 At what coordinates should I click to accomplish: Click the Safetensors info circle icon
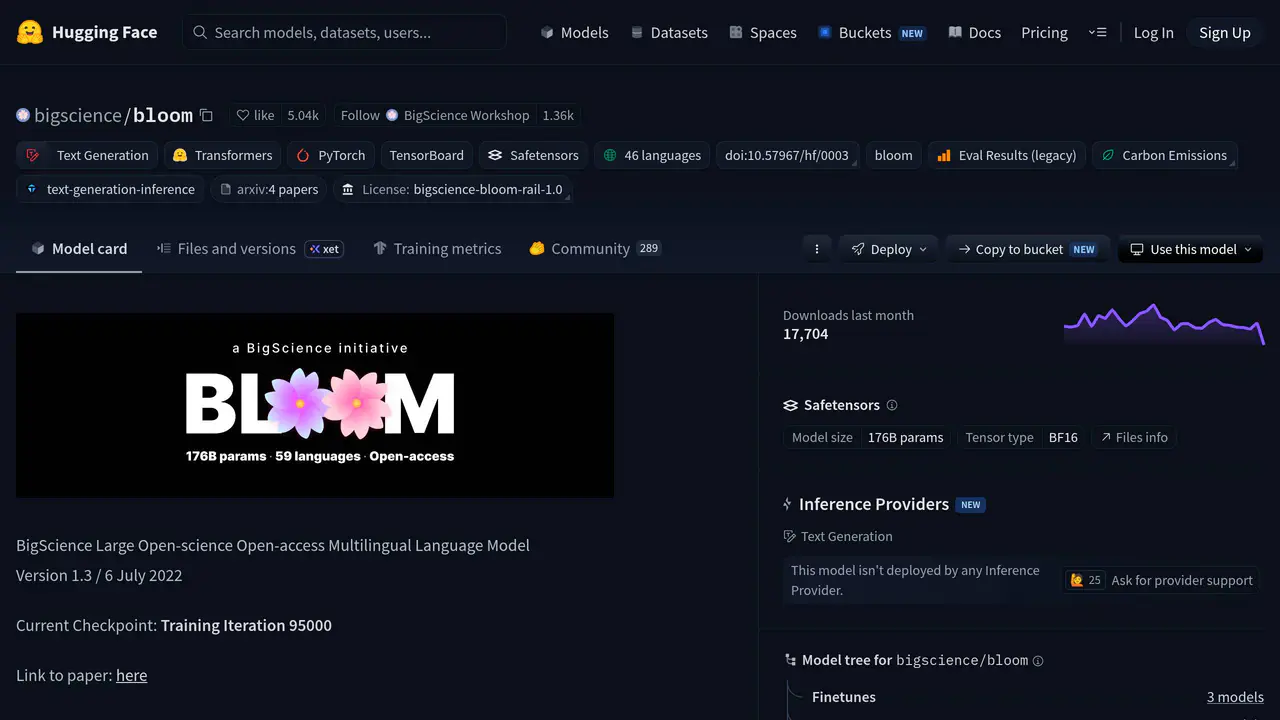(x=892, y=405)
